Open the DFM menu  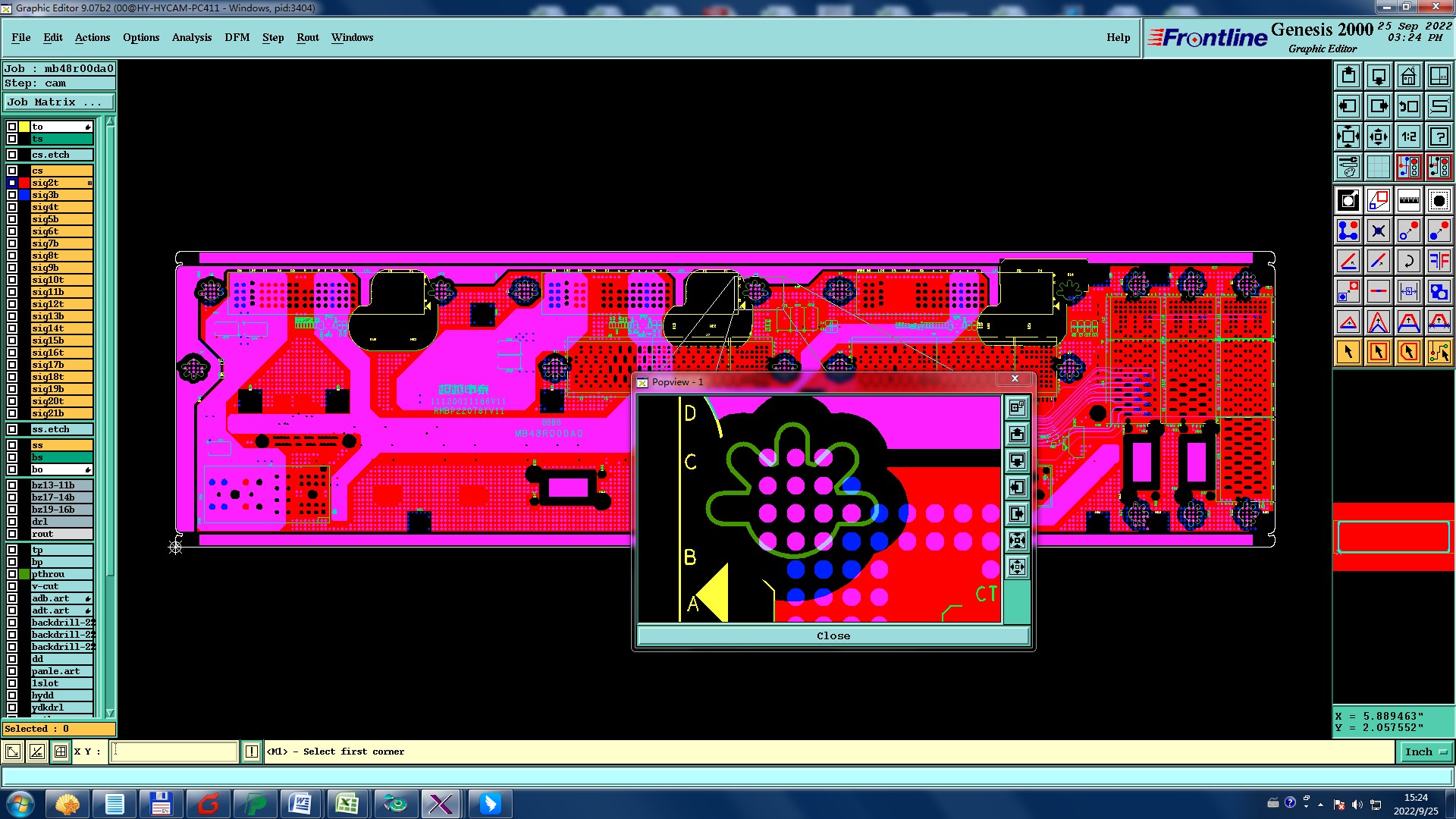click(x=237, y=37)
